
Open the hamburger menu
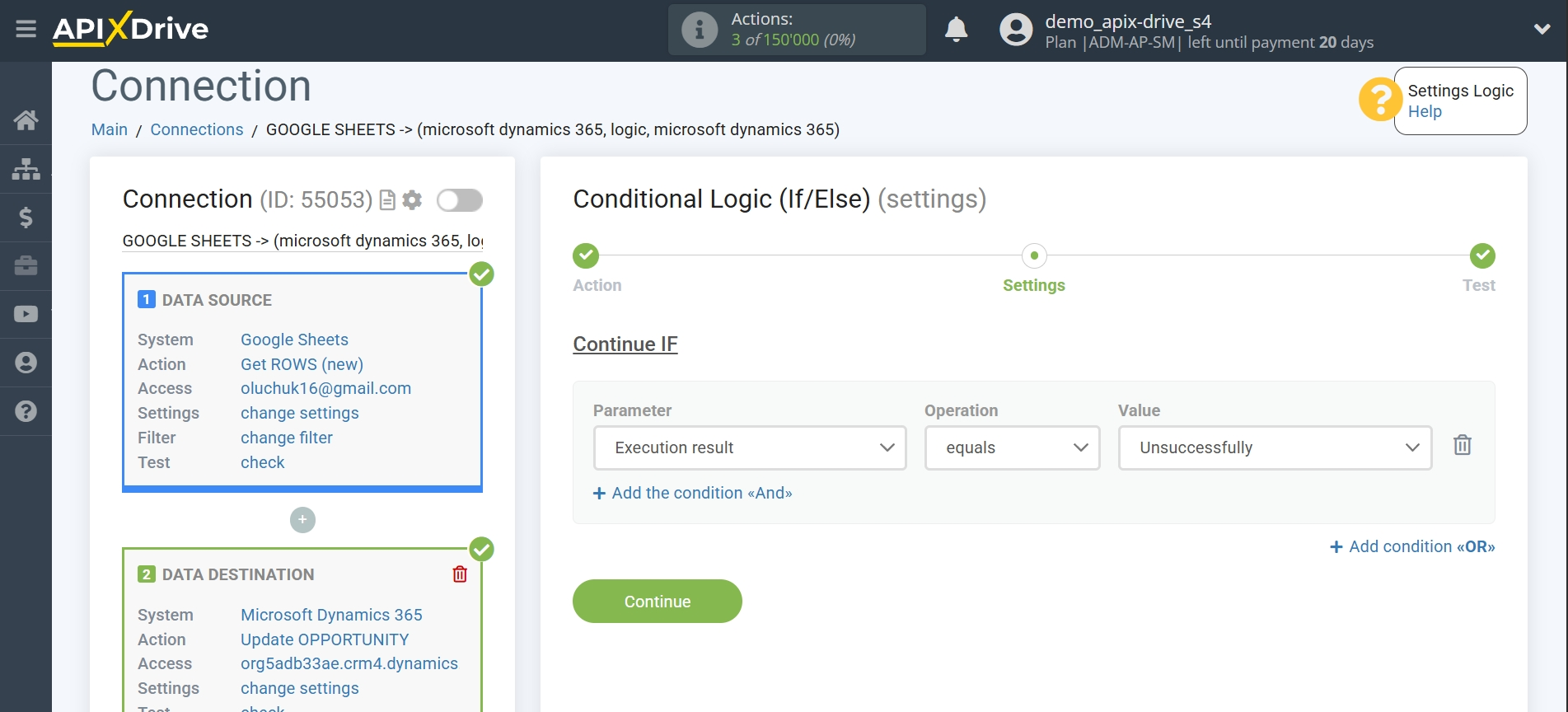[x=26, y=30]
